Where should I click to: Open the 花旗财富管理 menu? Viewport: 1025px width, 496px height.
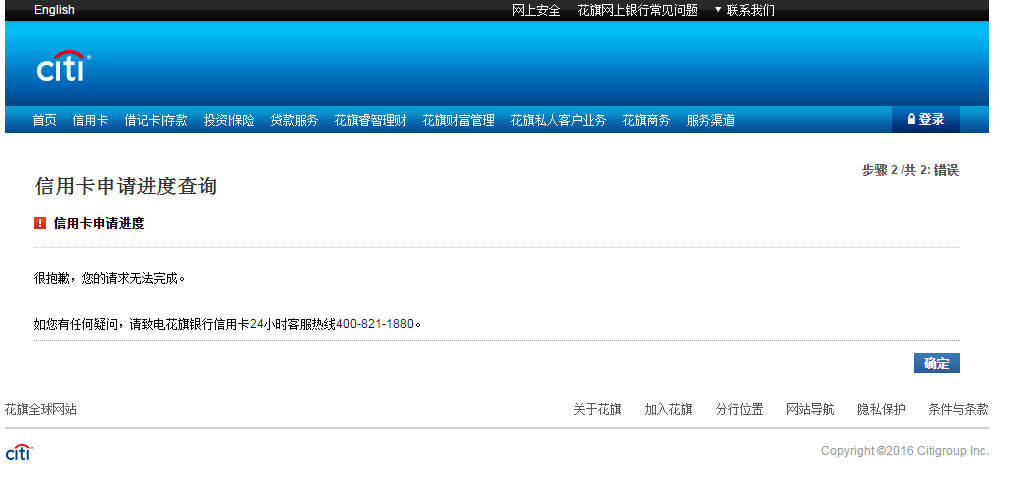[x=458, y=120]
